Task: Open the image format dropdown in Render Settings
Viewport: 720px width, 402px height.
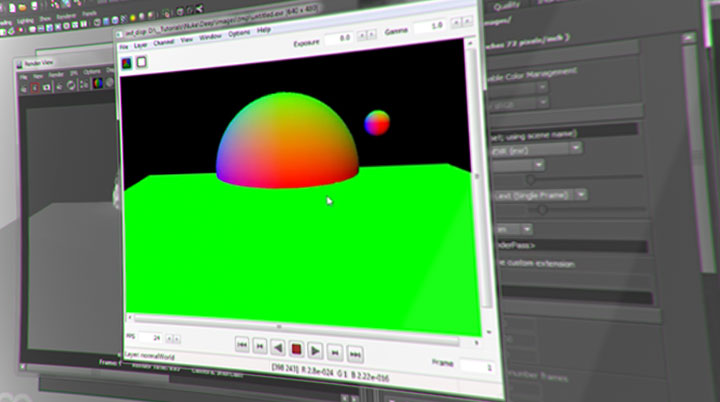Action: point(536,149)
